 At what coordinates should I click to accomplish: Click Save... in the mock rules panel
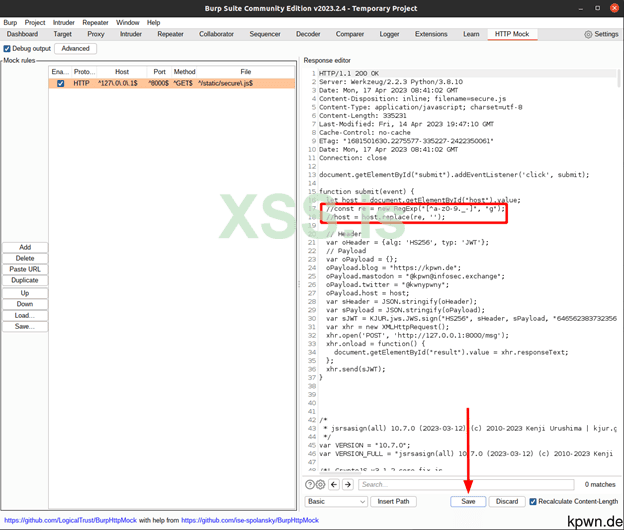(25, 326)
